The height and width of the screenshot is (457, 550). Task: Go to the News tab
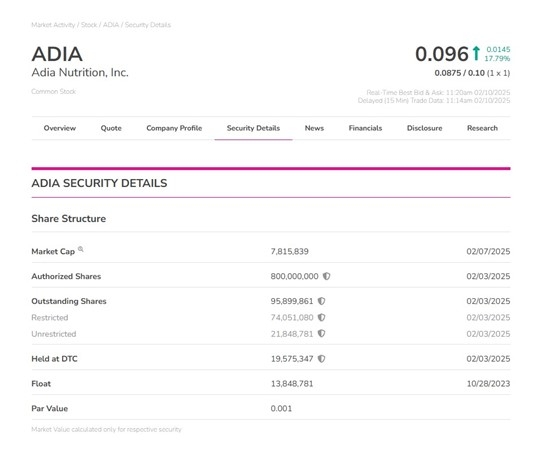tap(314, 128)
